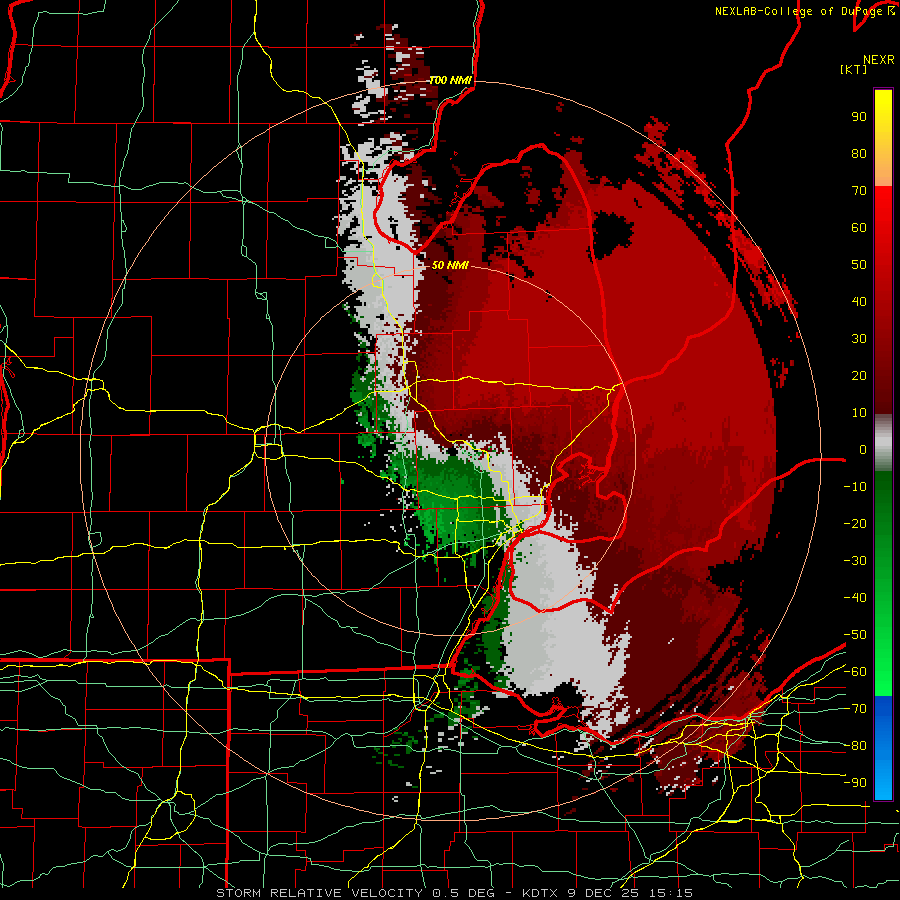Screen dimensions: 900x900
Task: Click the positive 40 knot scale label
Action: pyautogui.click(x=859, y=301)
